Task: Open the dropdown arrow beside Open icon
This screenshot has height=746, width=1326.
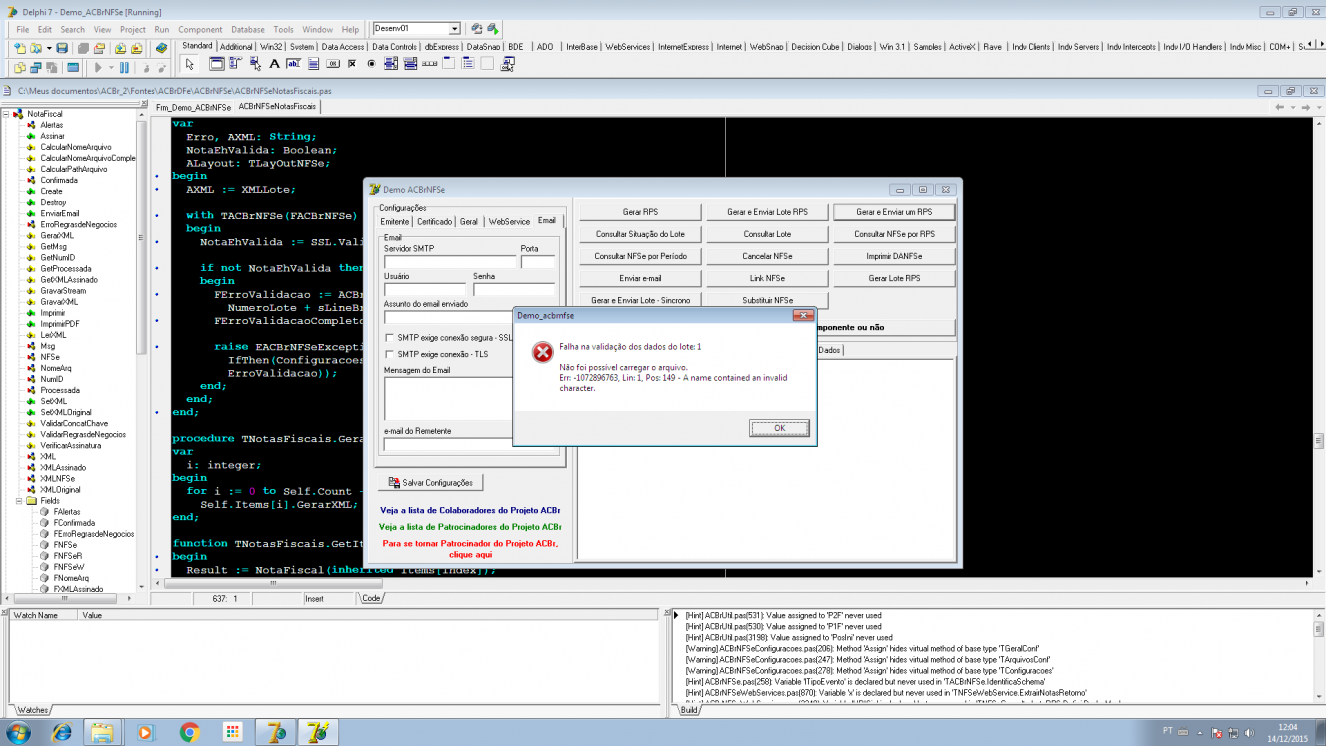Action: click(50, 48)
